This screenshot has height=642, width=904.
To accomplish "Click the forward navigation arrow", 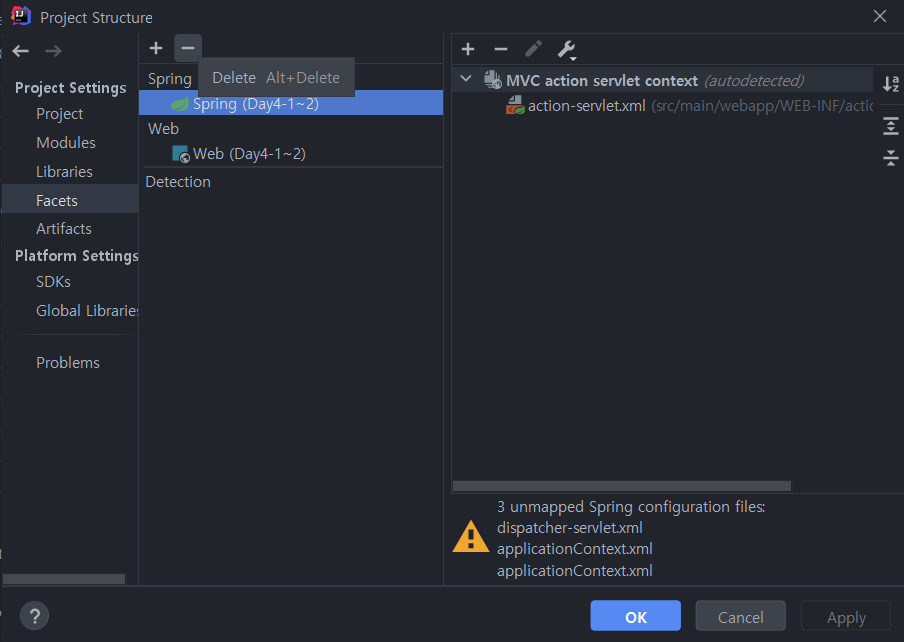I will [54, 51].
